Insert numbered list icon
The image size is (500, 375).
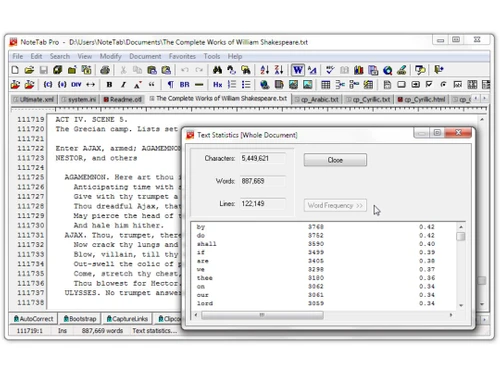tap(232, 85)
